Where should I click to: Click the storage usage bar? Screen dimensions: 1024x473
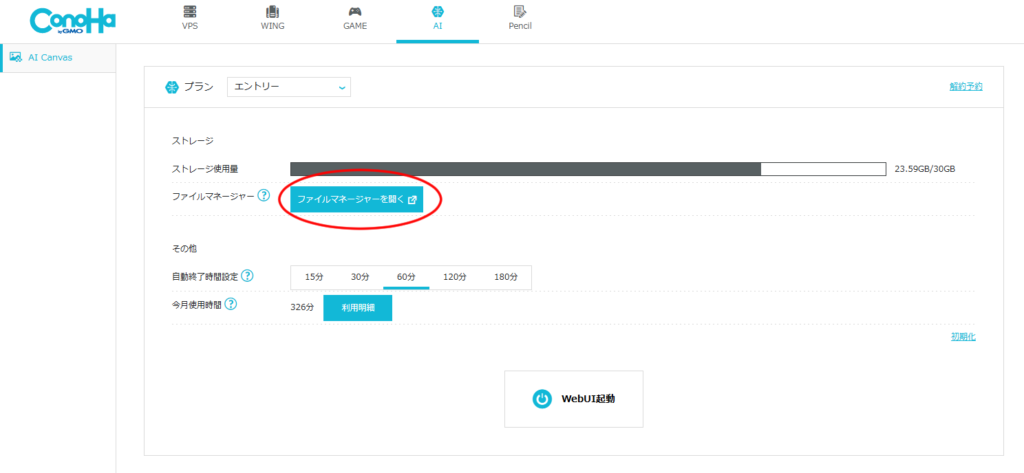pos(587,169)
